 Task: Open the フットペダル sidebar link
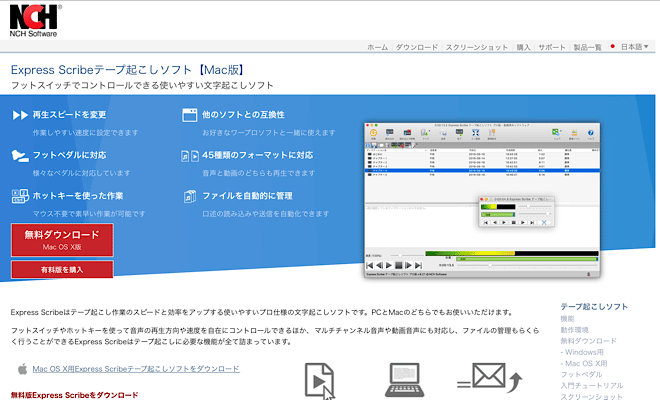(581, 374)
